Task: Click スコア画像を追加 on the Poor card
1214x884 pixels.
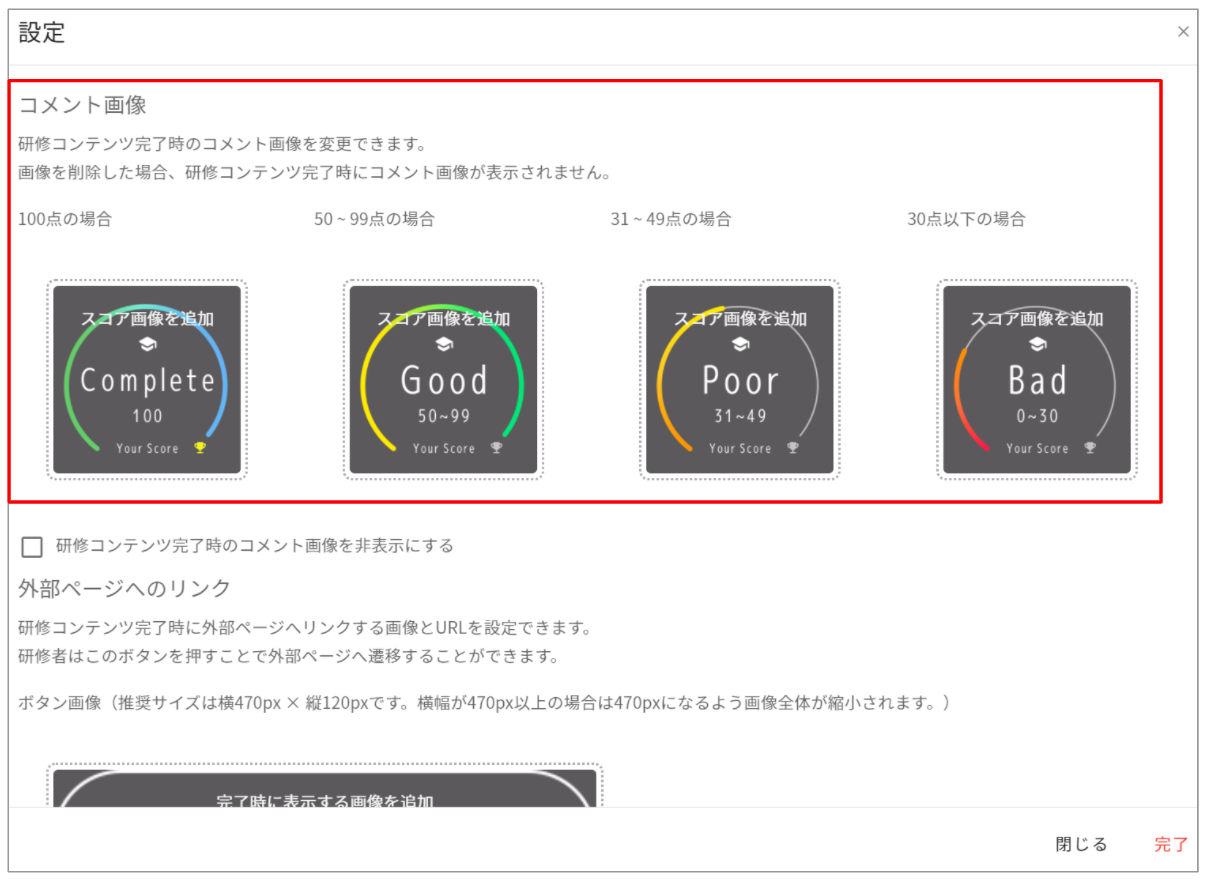Action: click(x=740, y=319)
